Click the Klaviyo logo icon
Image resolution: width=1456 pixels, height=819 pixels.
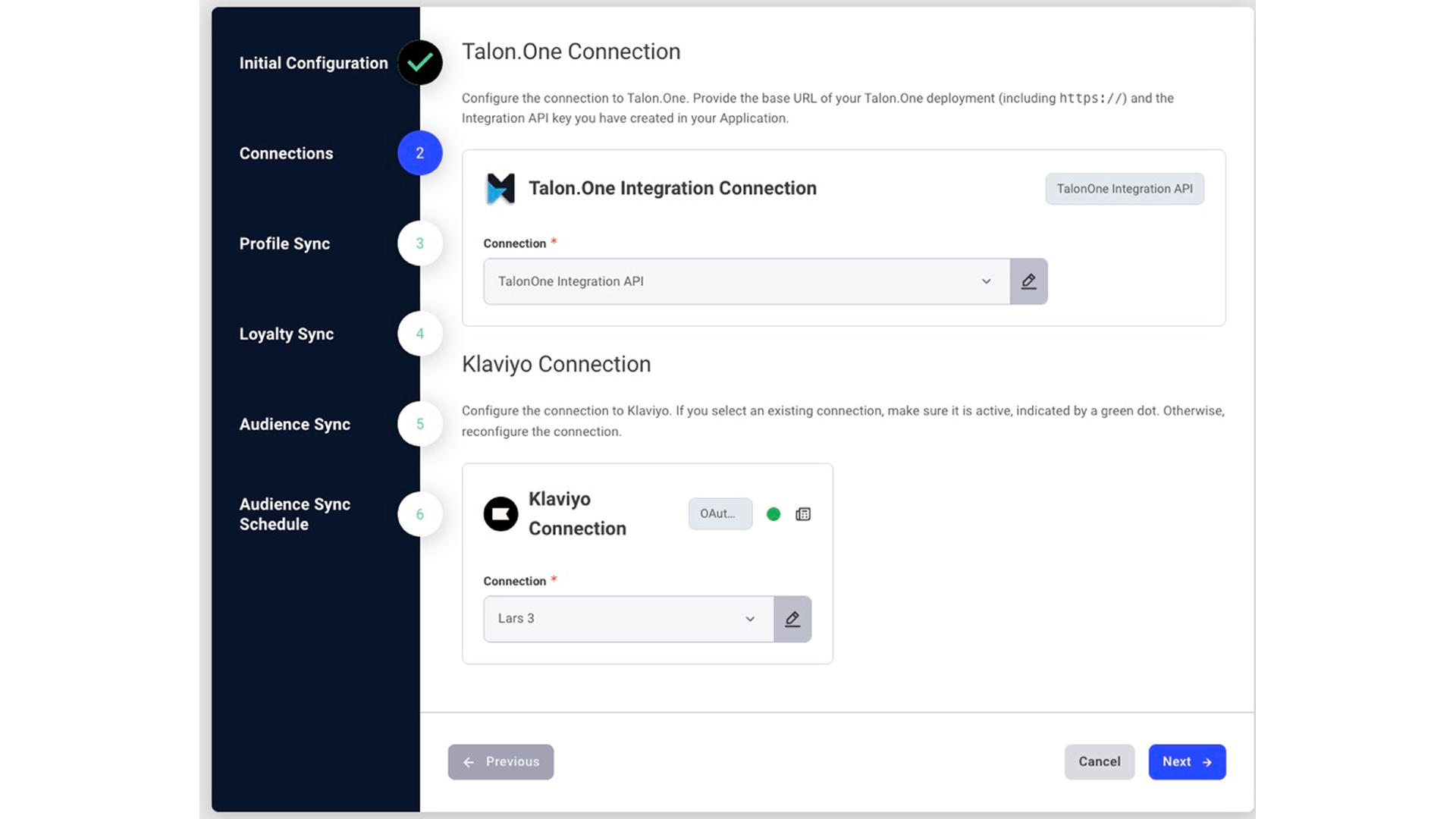point(500,514)
